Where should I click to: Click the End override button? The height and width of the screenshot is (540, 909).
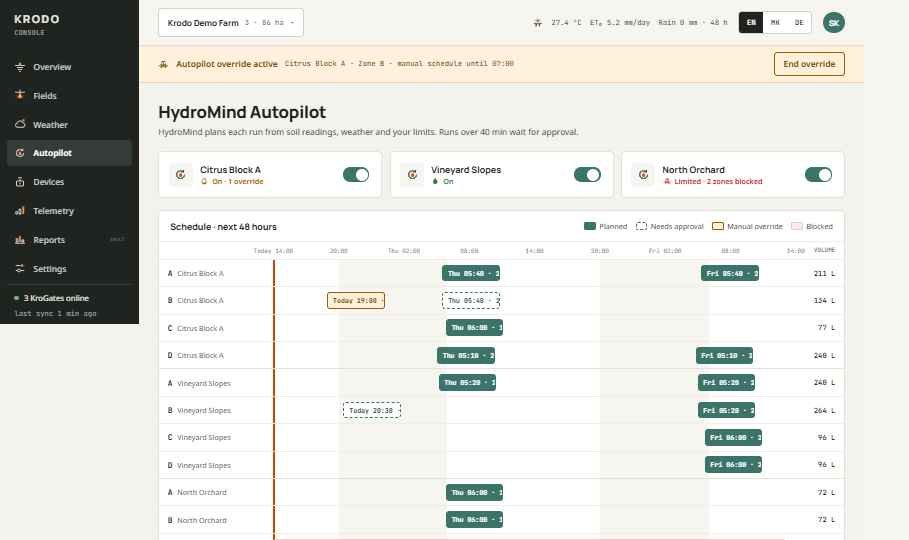point(809,64)
